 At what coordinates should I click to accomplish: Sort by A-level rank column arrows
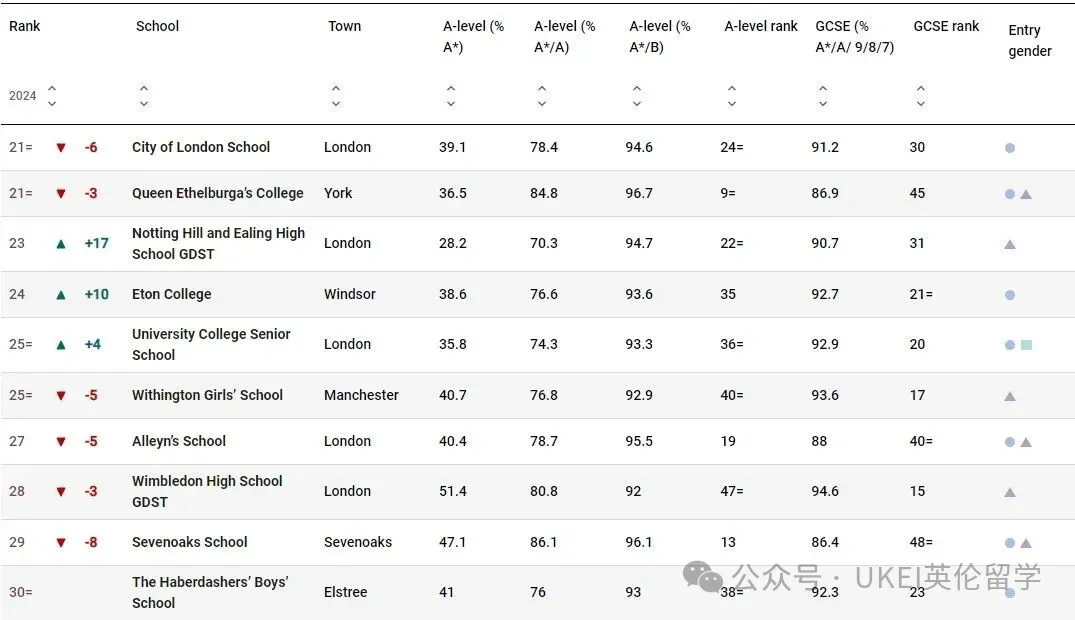[732, 96]
